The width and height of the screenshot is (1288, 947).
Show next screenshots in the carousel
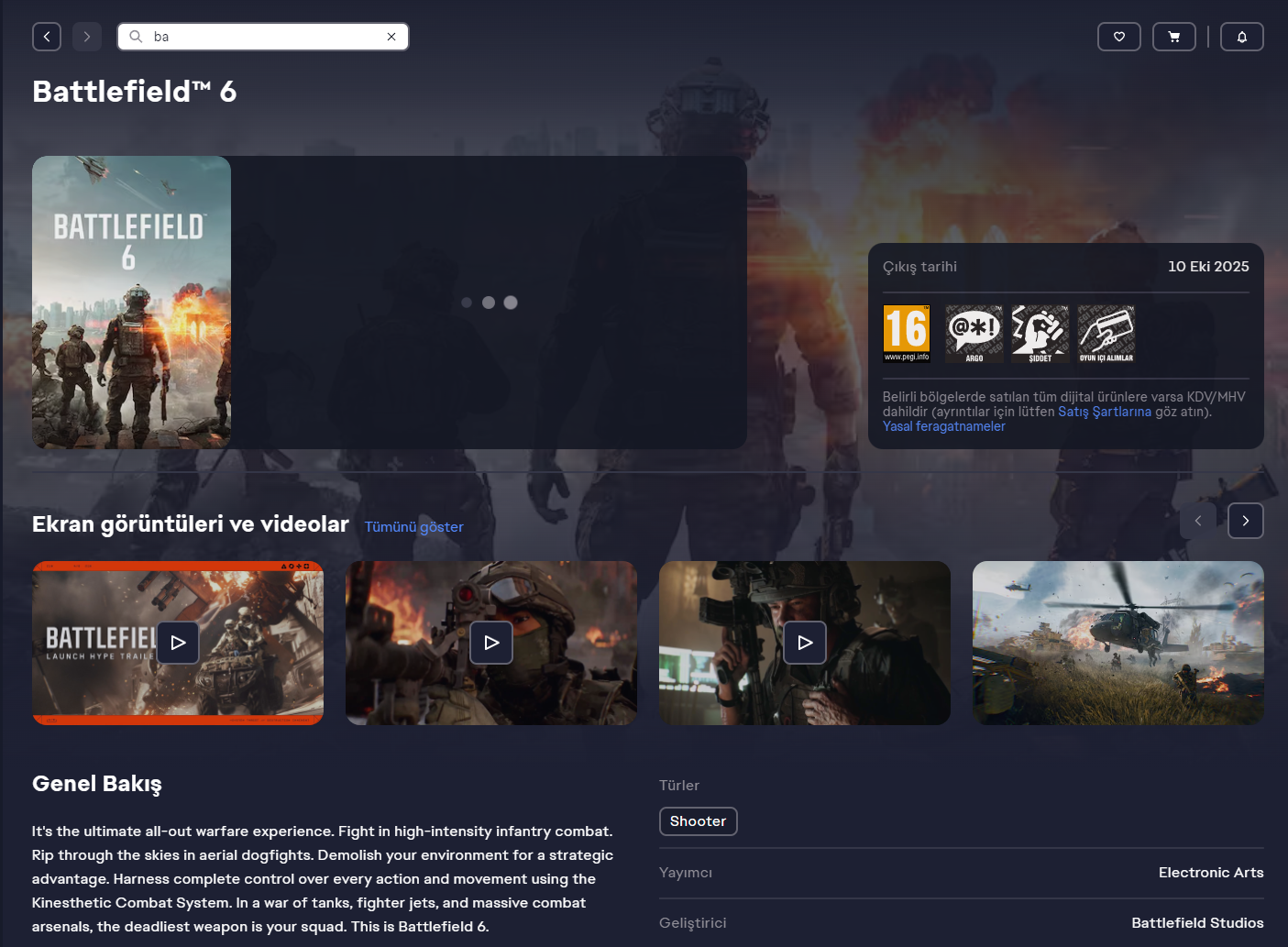click(1246, 521)
